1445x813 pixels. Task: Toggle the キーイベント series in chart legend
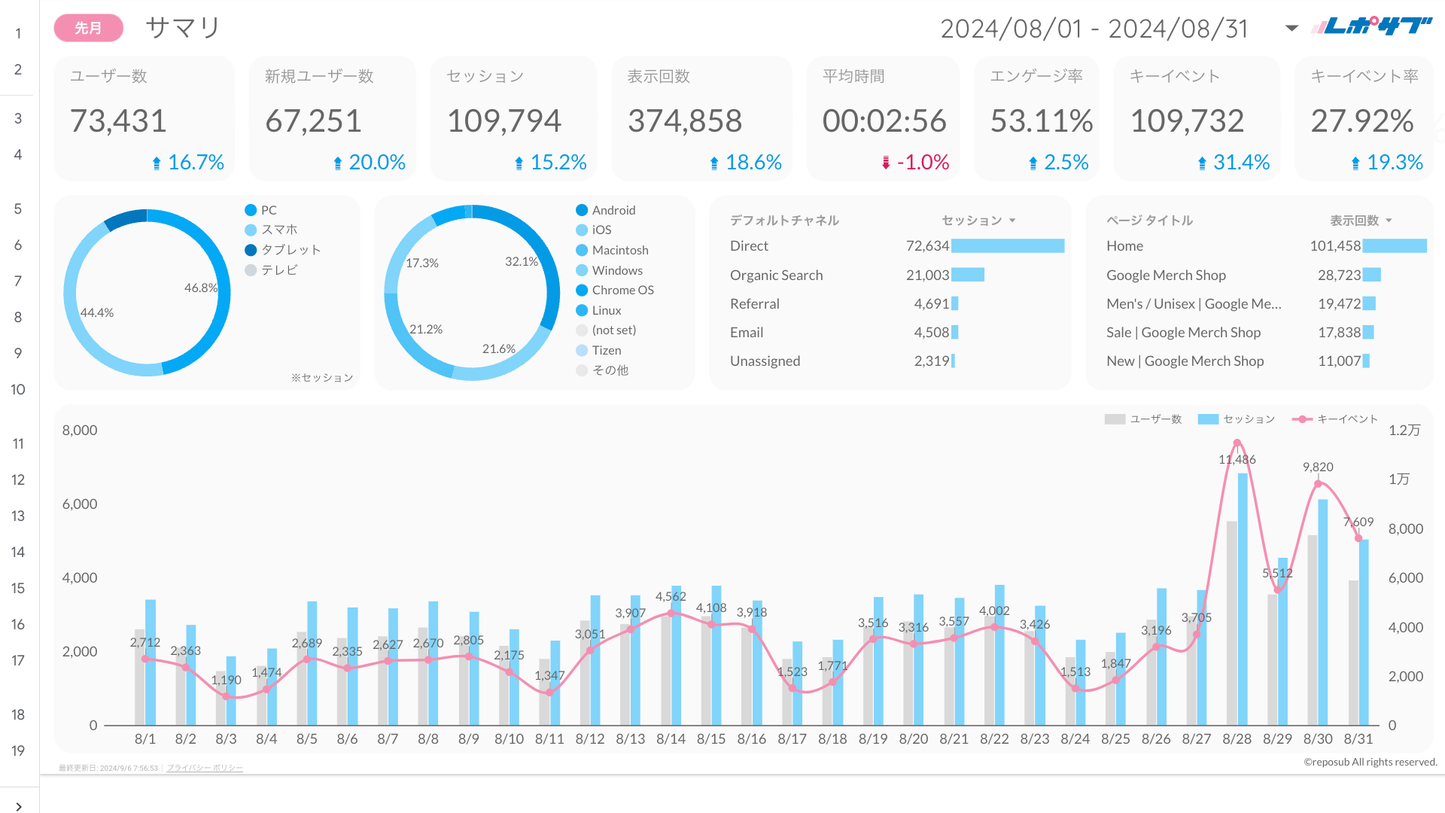(x=1335, y=419)
